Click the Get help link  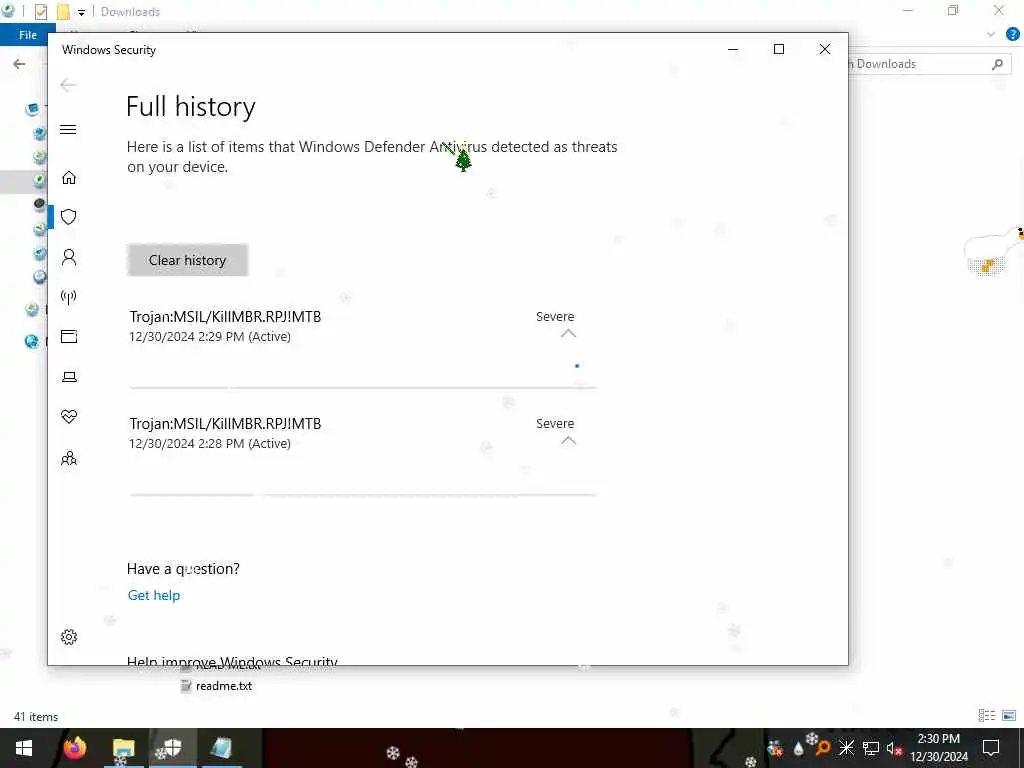pos(153,595)
